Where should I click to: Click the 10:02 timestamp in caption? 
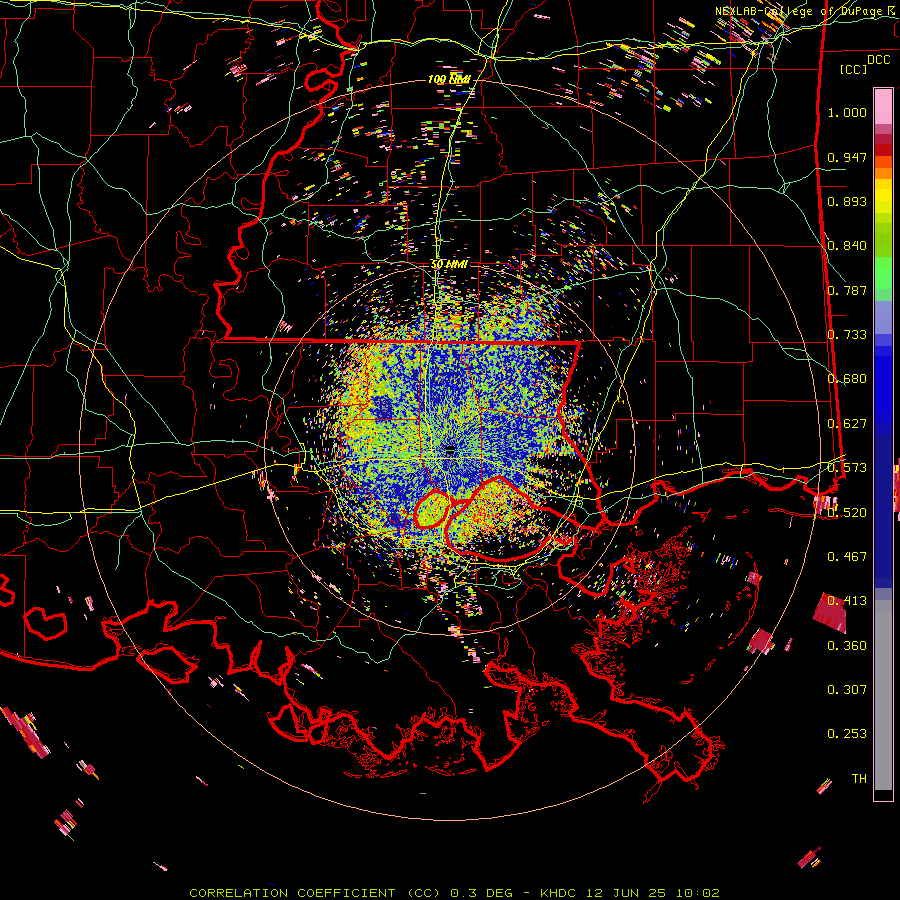697,893
